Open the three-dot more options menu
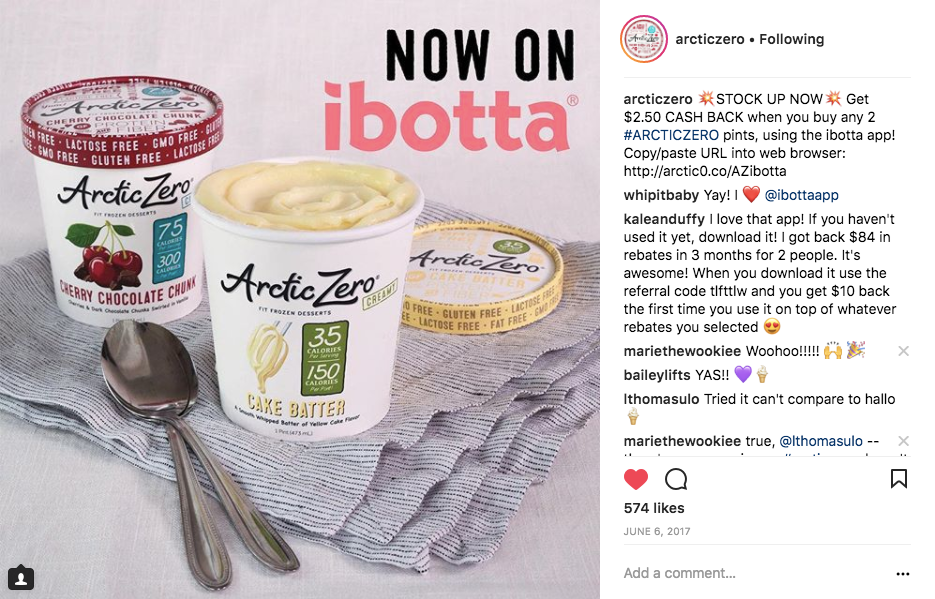 click(x=903, y=573)
